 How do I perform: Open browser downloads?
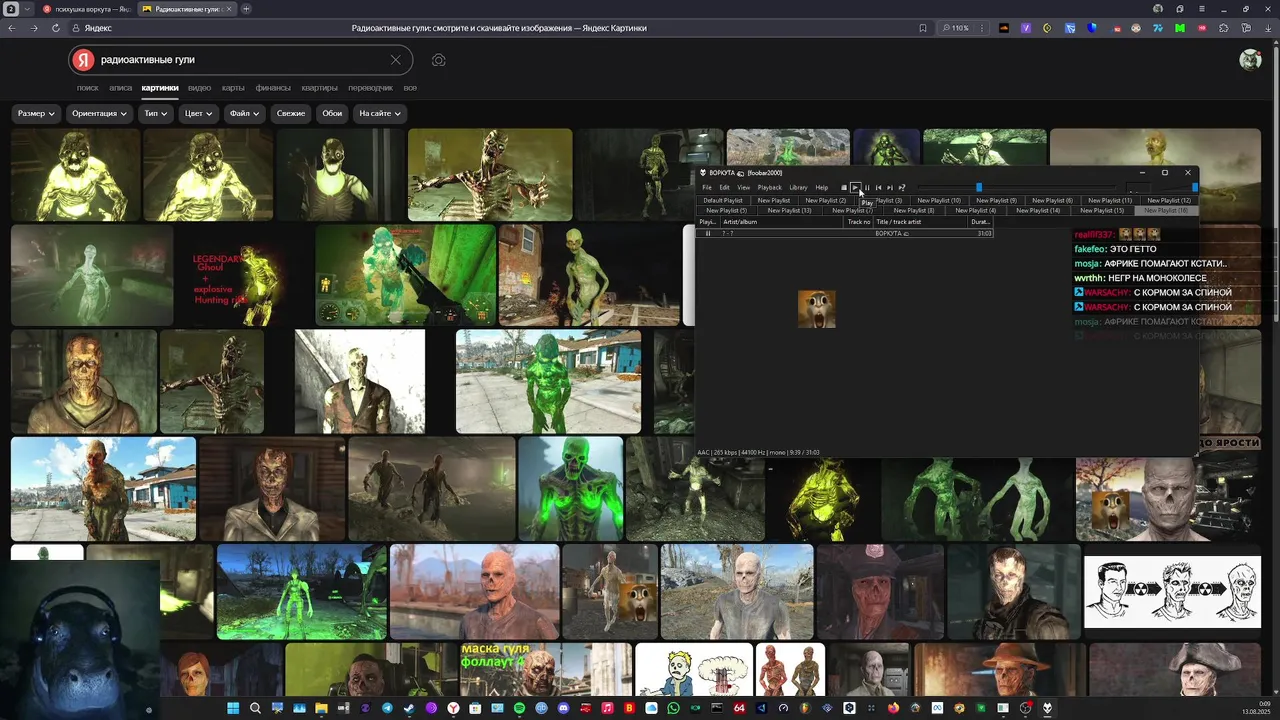tap(1268, 28)
